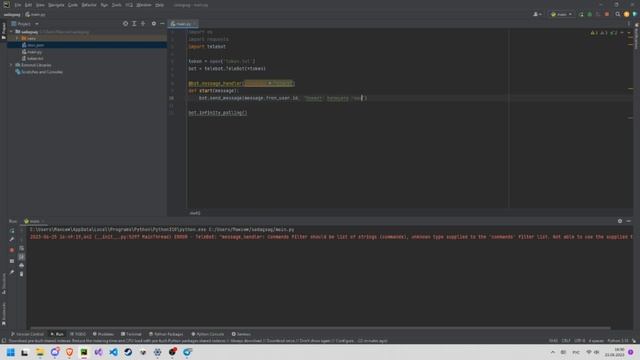
Task: Stop process with red Run panel button
Action: (12, 250)
